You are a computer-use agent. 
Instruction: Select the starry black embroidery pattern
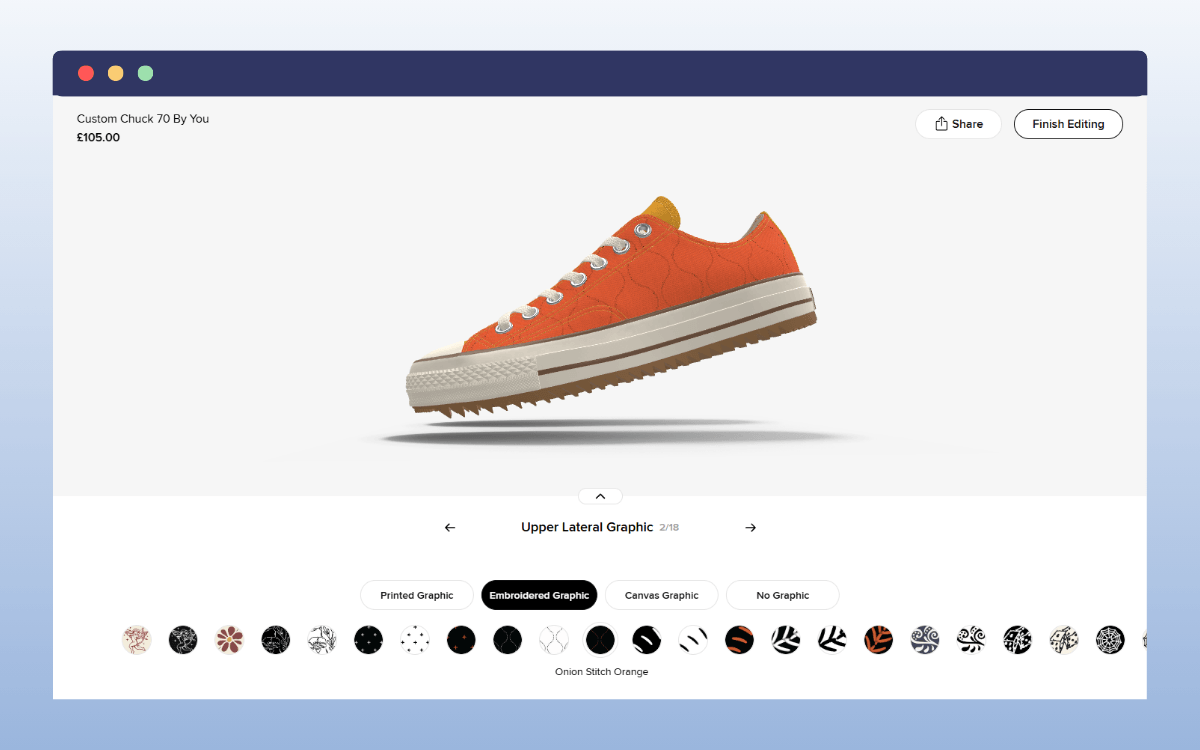[x=368, y=640]
